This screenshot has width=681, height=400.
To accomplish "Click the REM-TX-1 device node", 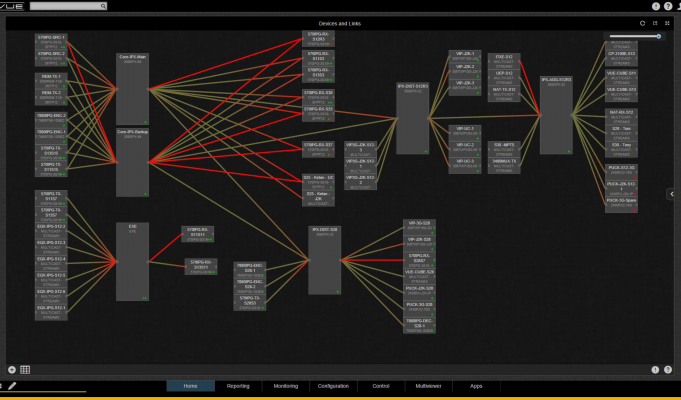I will pos(51,81).
